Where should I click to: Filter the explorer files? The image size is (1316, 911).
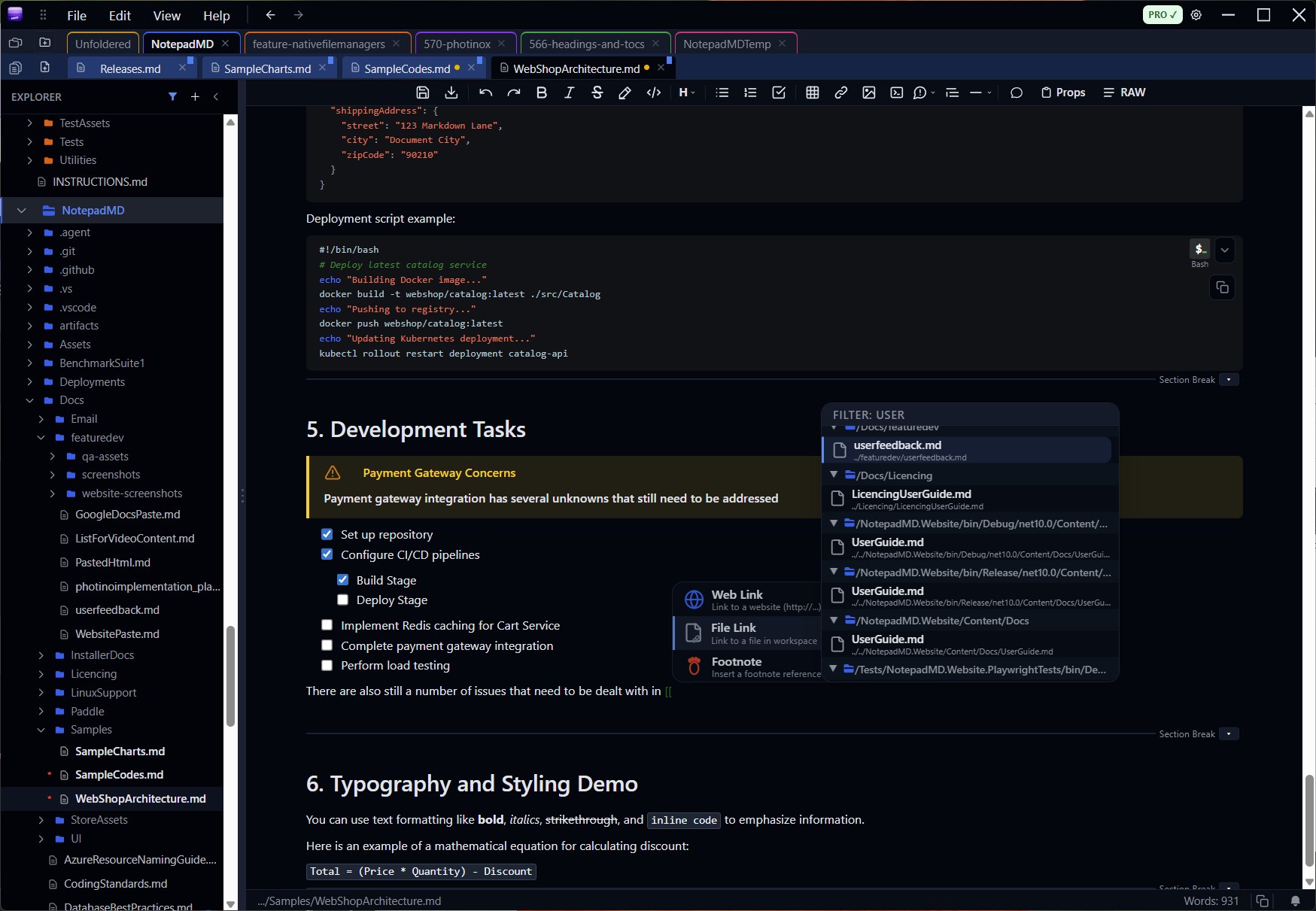[x=172, y=96]
